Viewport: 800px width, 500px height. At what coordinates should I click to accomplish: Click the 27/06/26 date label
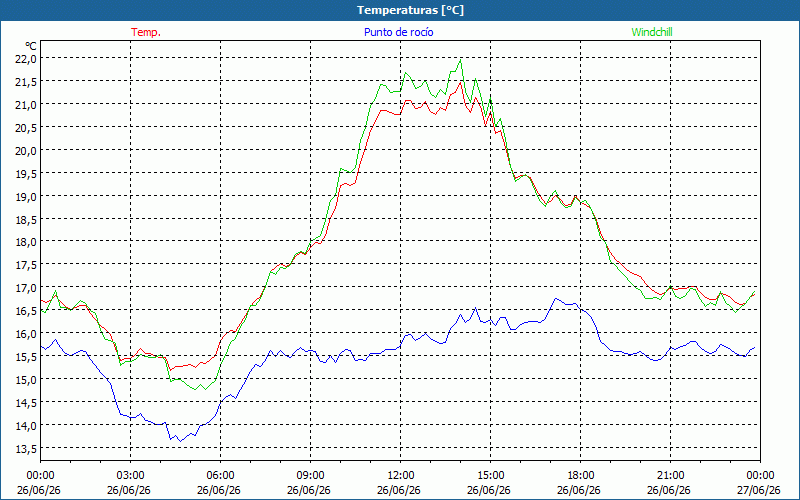click(x=759, y=490)
